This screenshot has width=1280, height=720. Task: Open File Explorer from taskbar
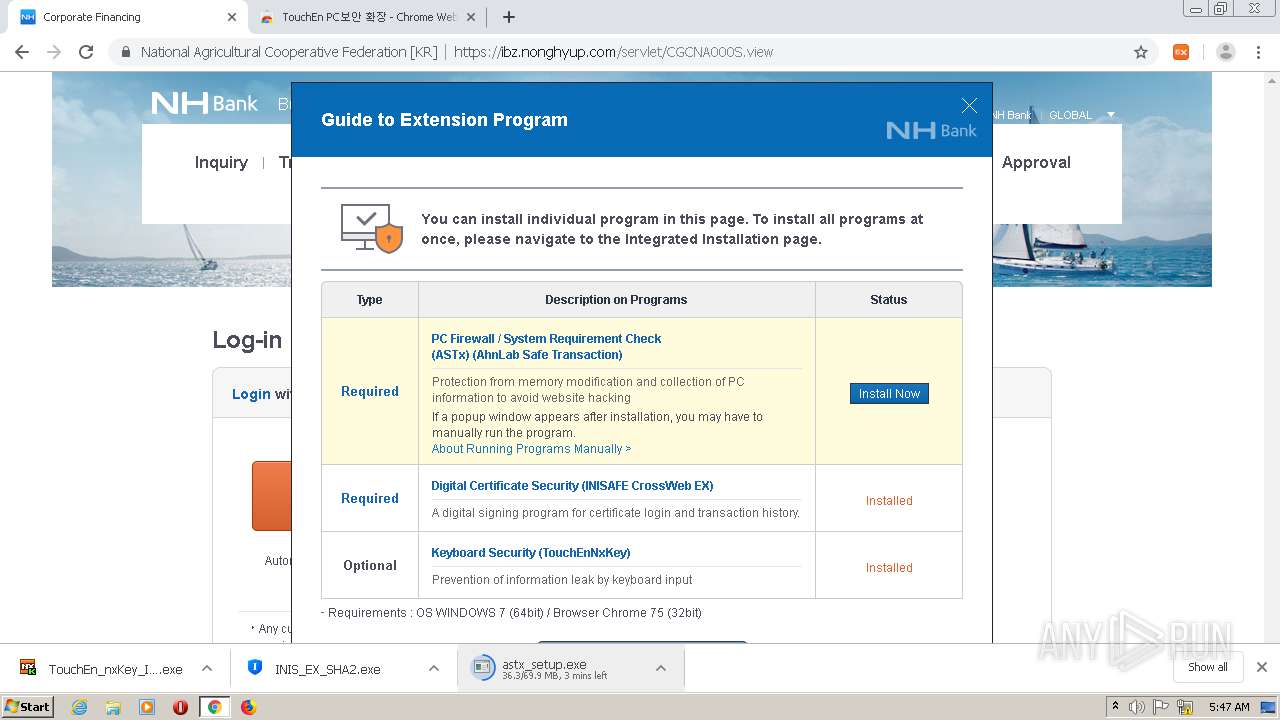(113, 707)
